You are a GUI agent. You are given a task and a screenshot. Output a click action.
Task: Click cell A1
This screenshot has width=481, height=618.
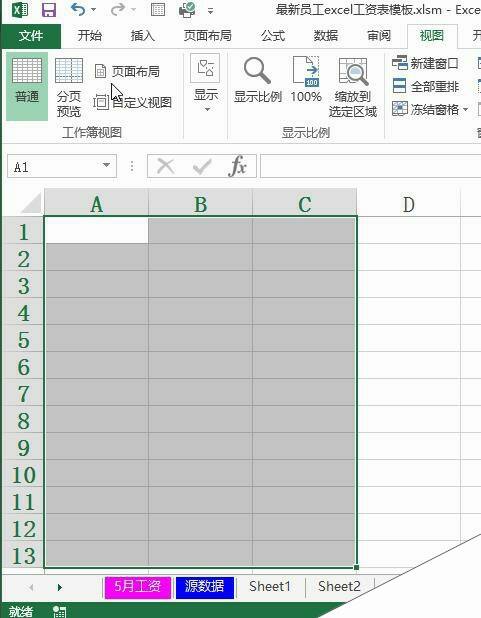pyautogui.click(x=97, y=230)
